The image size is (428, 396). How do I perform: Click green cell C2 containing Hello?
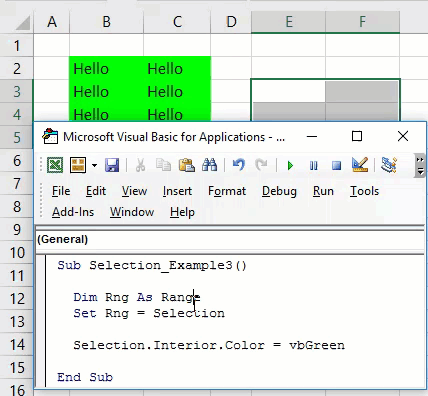pos(177,68)
